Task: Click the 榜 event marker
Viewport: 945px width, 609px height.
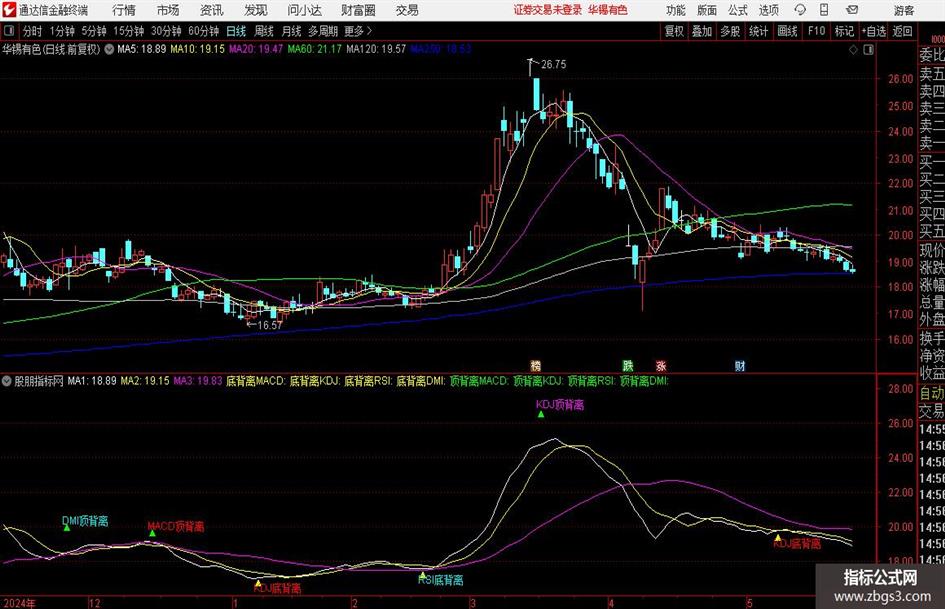Action: point(535,365)
